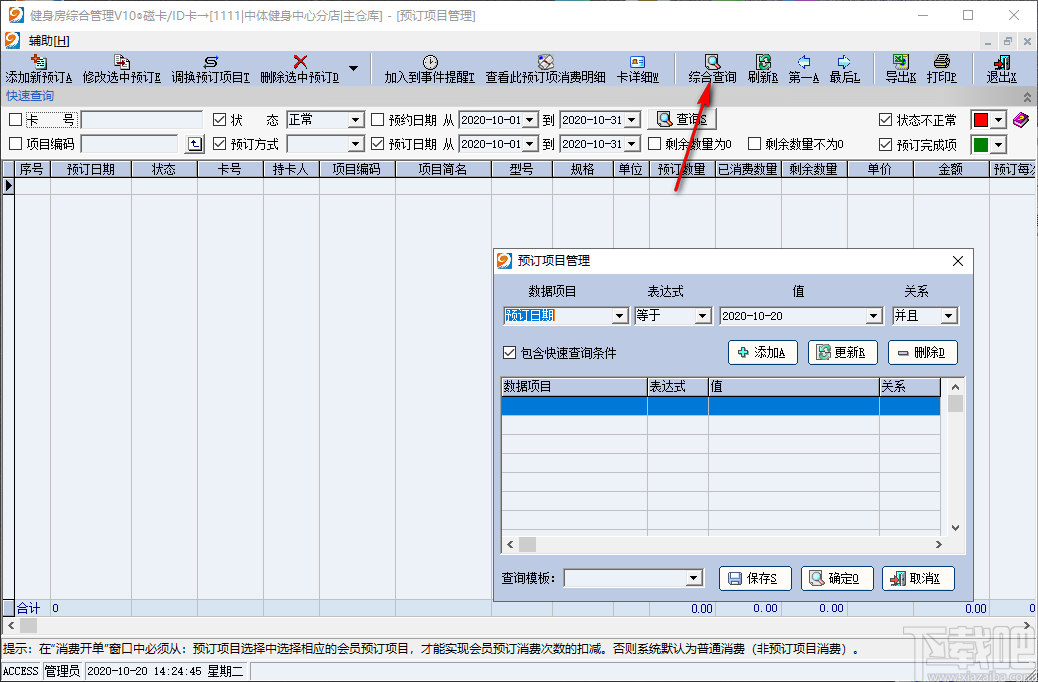Click the 项目简名 column header
1038x682 pixels.
click(443, 169)
